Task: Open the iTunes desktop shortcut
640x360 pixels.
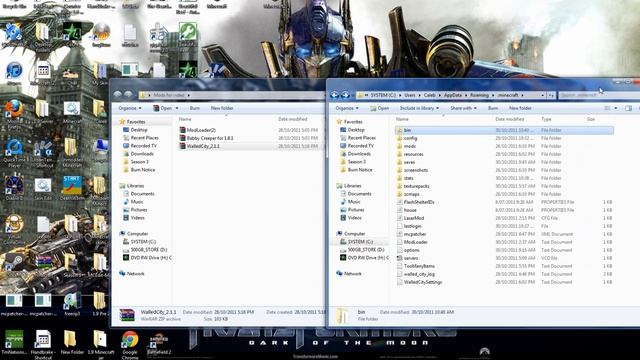Action: pyautogui.click(x=14, y=73)
